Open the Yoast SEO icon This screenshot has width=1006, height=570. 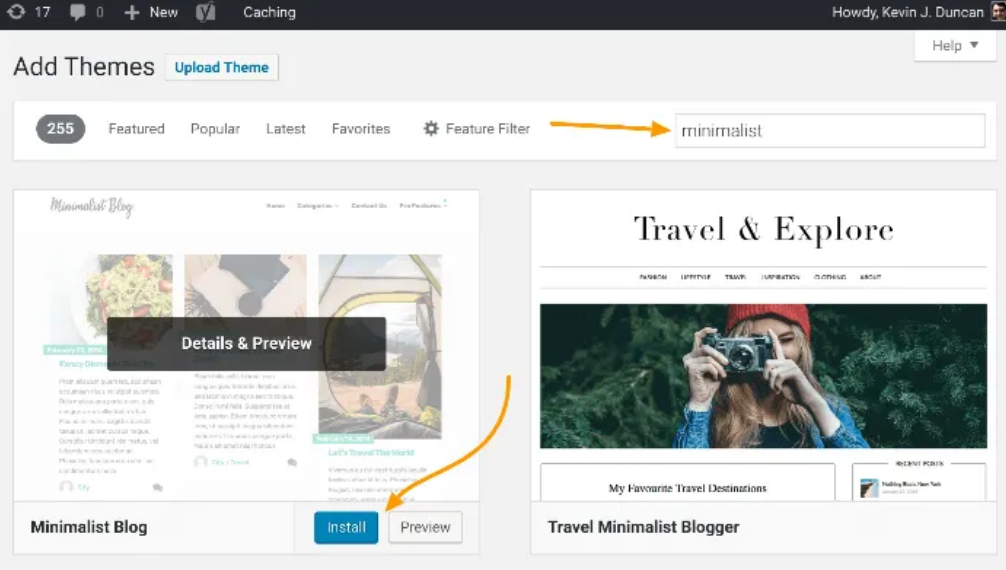(205, 12)
